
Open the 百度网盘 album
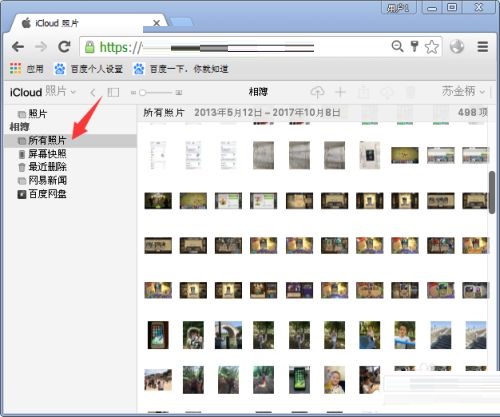pos(70,194)
